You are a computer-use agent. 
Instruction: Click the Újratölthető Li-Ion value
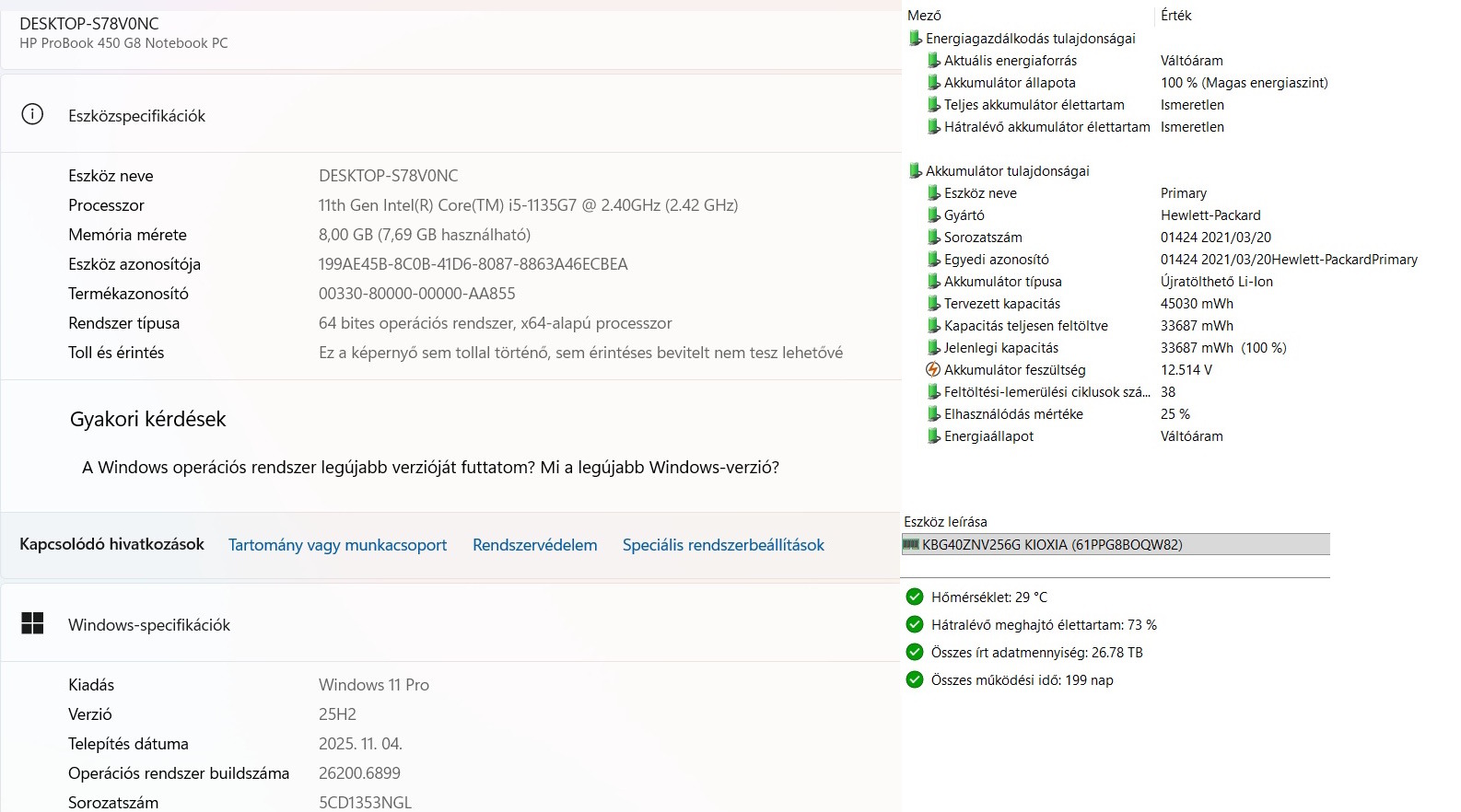pos(1217,282)
